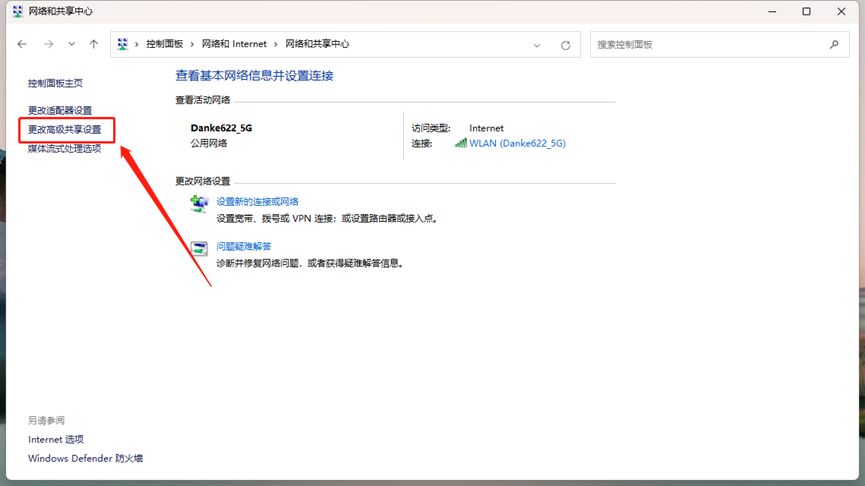
Task: Click the icon beside 设置新的连接或网络
Action: point(199,204)
